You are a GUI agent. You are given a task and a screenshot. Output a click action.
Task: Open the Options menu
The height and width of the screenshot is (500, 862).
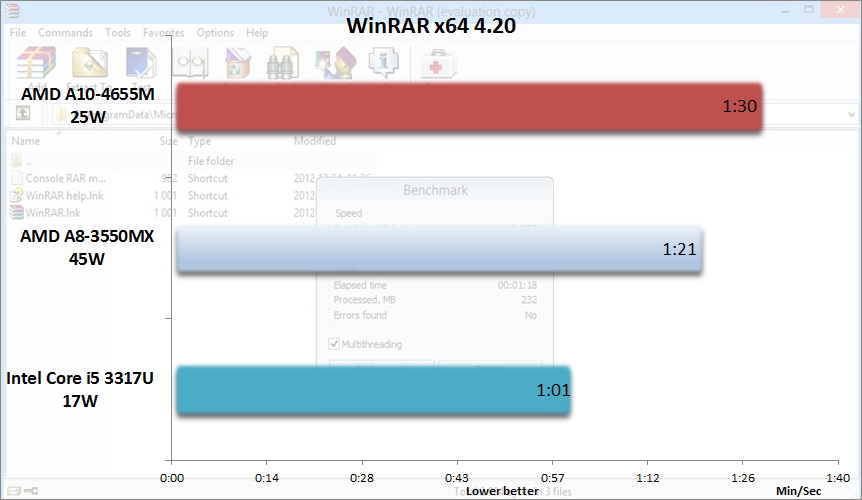tap(215, 32)
